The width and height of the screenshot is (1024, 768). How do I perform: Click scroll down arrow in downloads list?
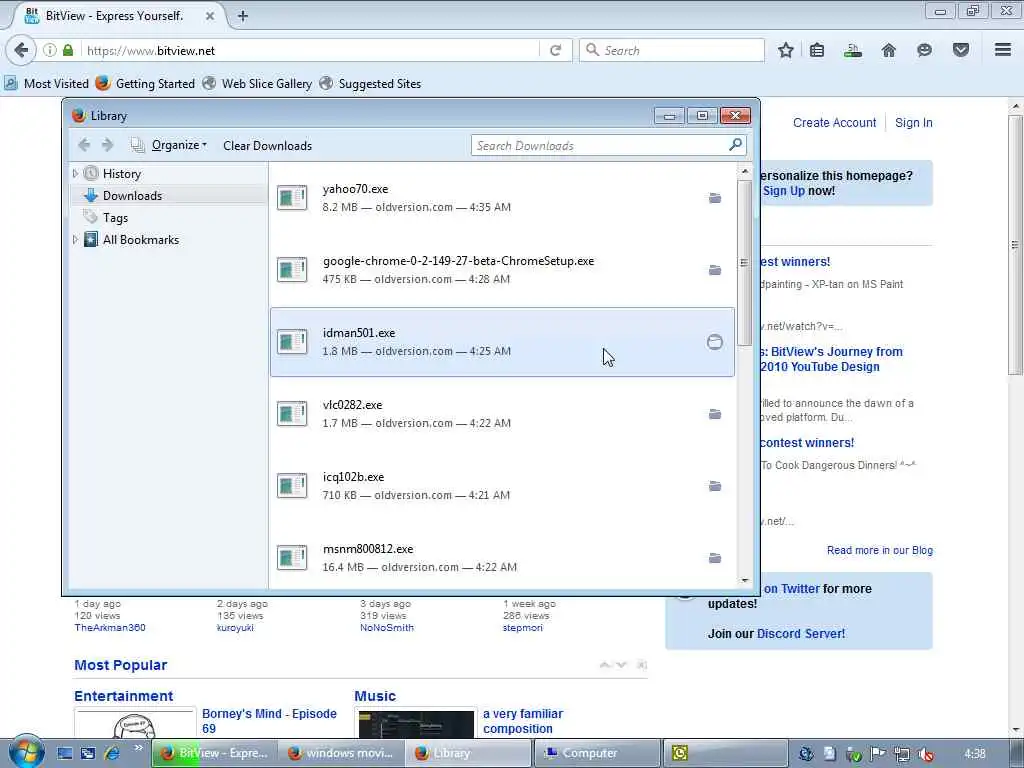(745, 580)
